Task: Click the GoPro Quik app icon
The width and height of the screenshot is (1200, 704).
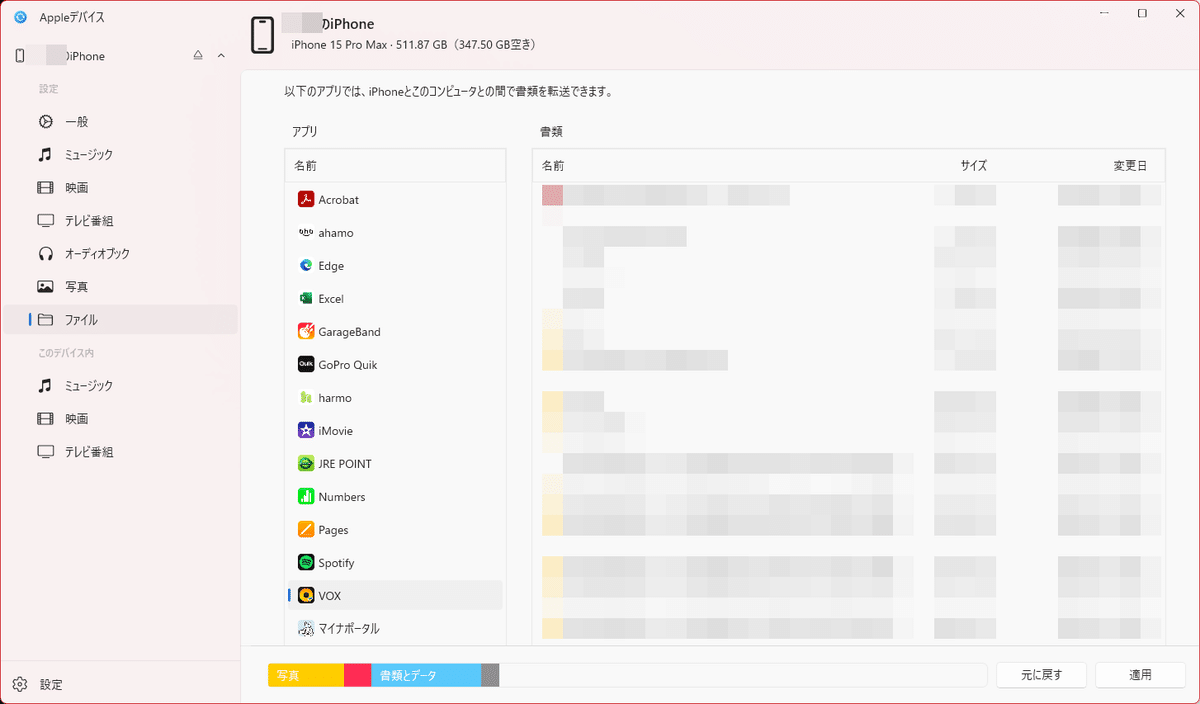Action: point(306,364)
